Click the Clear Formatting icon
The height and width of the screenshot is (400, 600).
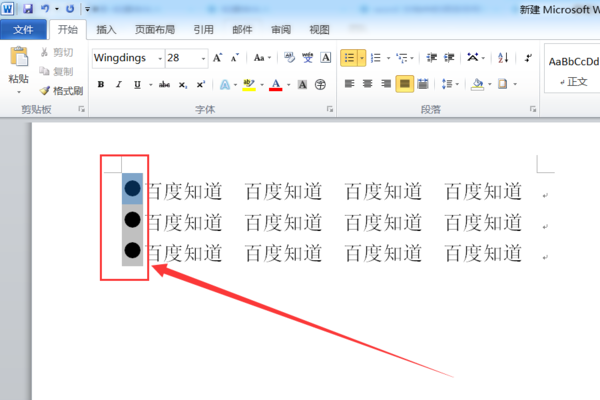click(x=290, y=58)
